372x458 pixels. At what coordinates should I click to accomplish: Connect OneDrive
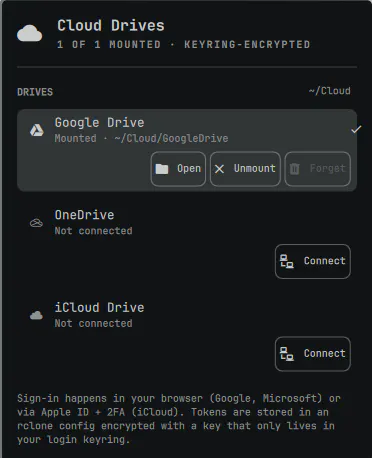pos(313,261)
